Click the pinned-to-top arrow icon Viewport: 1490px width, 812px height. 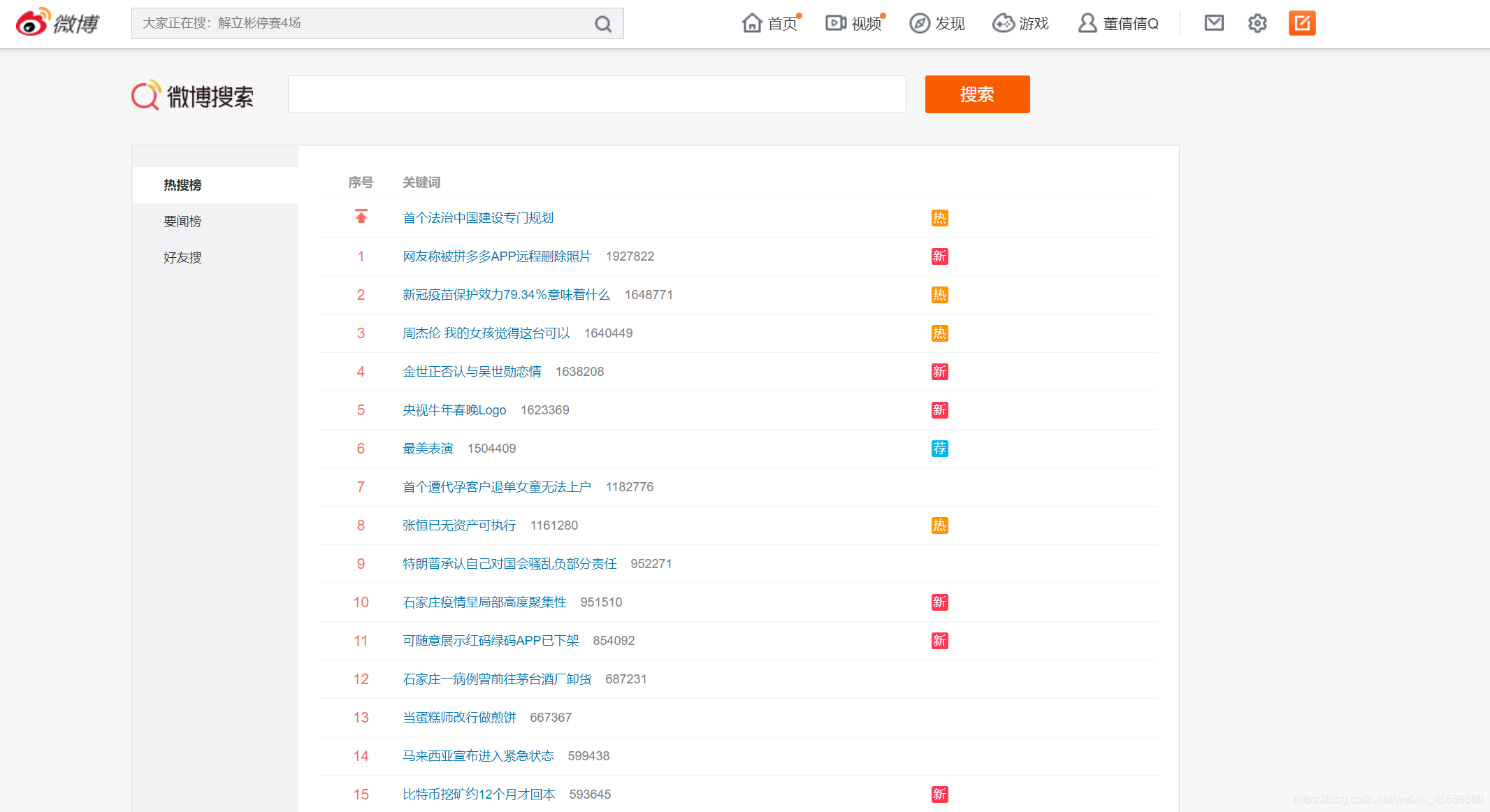coord(361,217)
